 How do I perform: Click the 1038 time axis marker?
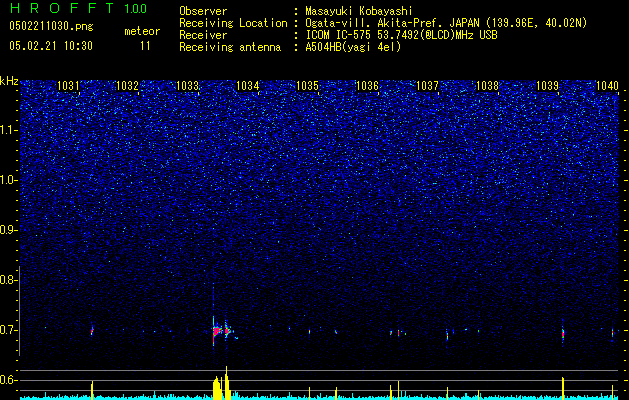[487, 86]
